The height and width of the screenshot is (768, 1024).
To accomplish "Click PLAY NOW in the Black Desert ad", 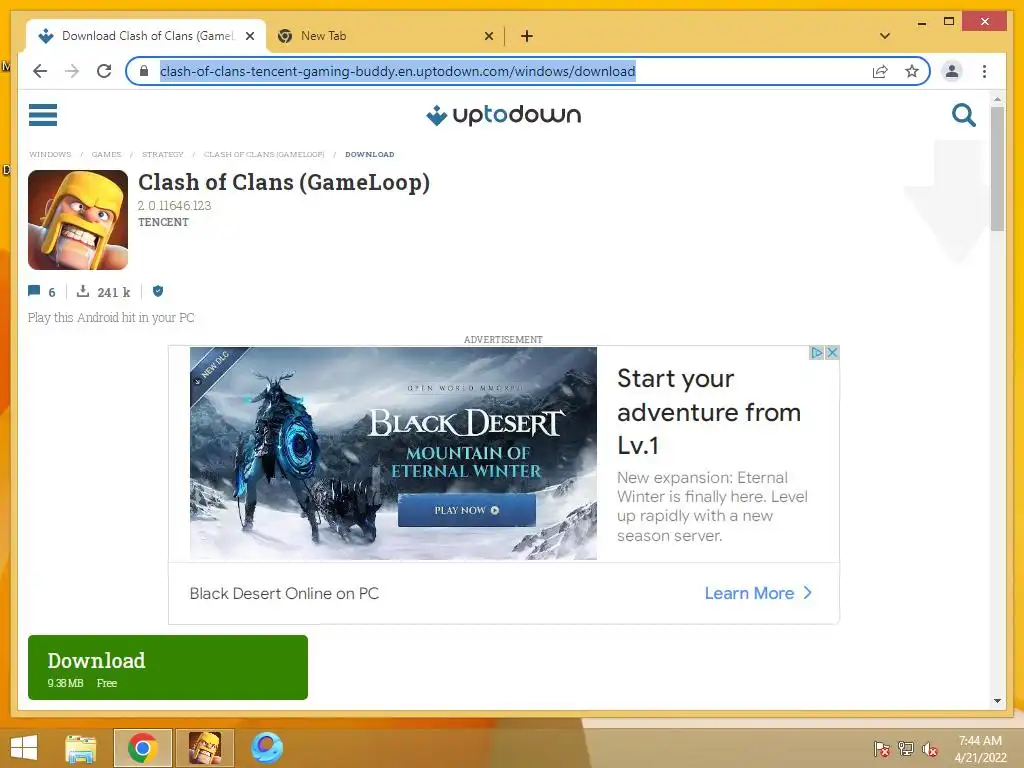I will pyautogui.click(x=467, y=510).
